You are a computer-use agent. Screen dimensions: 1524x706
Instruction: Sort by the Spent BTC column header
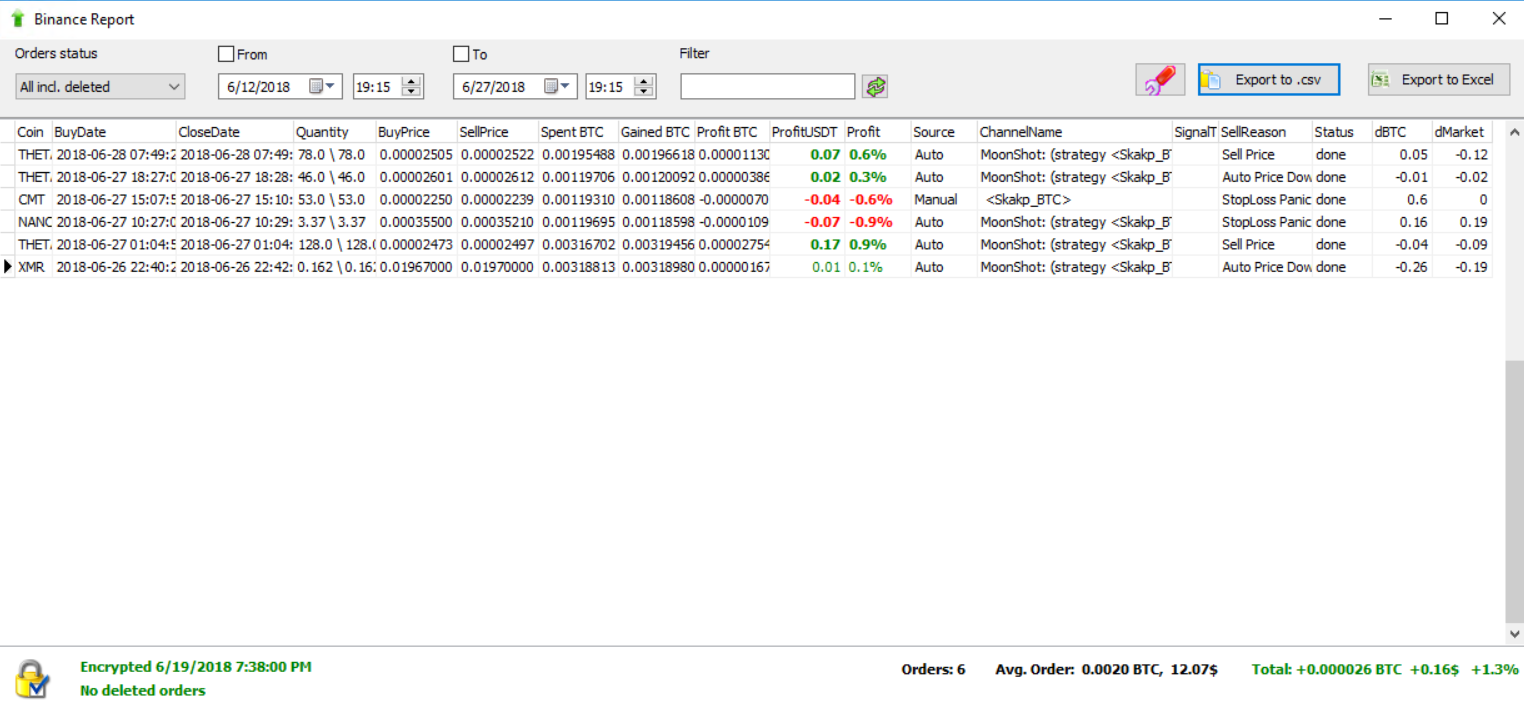[578, 132]
